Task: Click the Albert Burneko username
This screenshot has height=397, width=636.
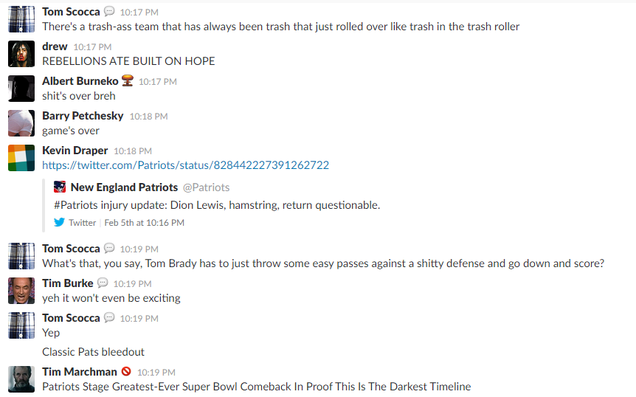Action: tap(80, 81)
